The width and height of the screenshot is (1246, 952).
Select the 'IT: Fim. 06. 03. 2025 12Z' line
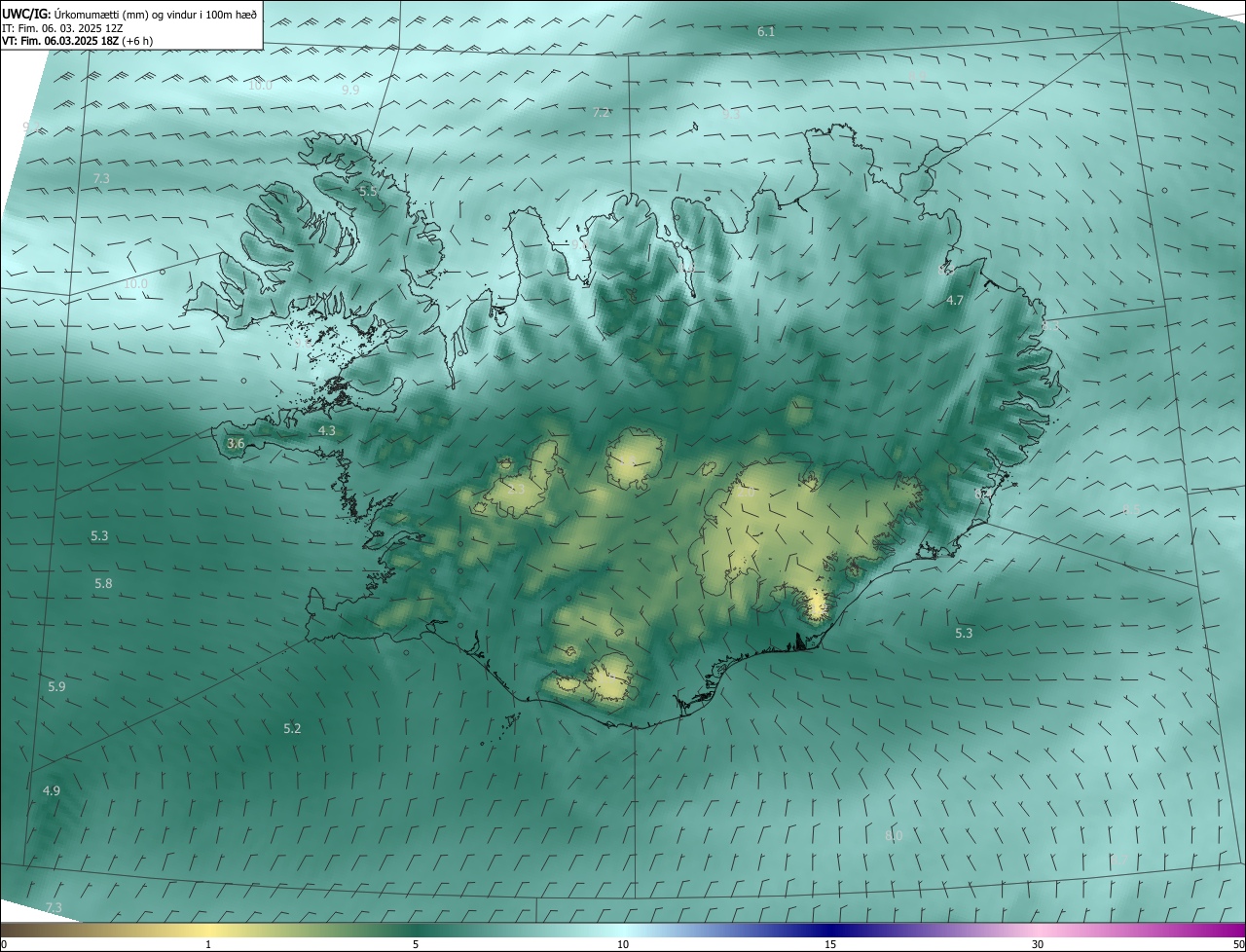(62, 28)
